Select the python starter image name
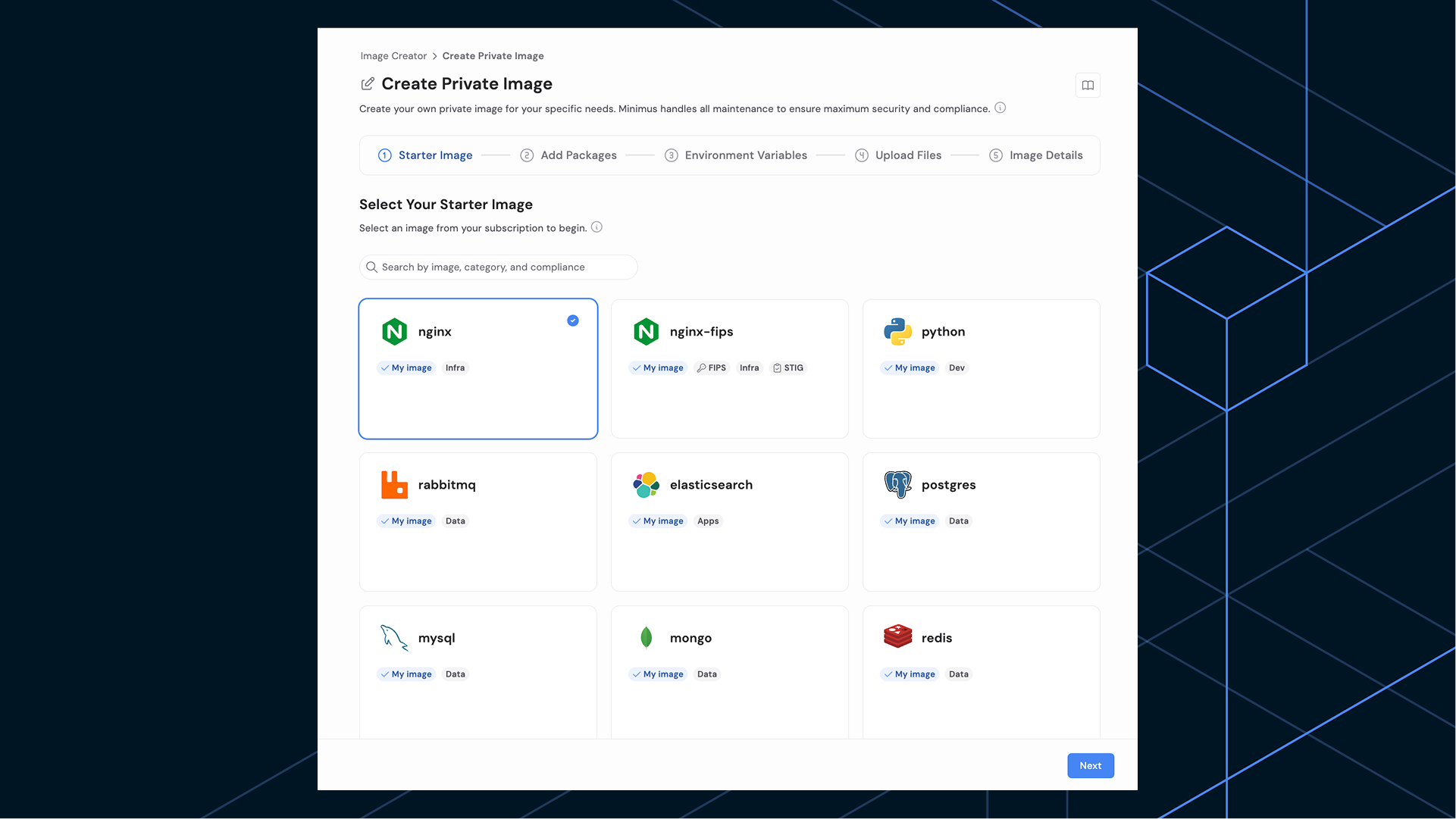Viewport: 1456px width, 819px height. 943,332
